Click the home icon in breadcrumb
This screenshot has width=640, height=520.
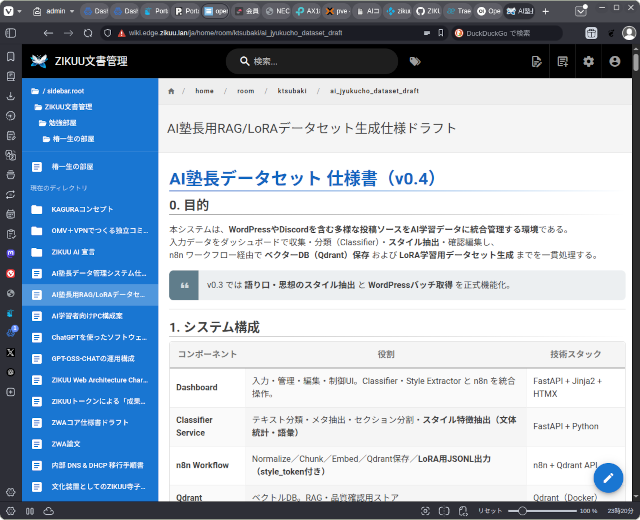172,91
